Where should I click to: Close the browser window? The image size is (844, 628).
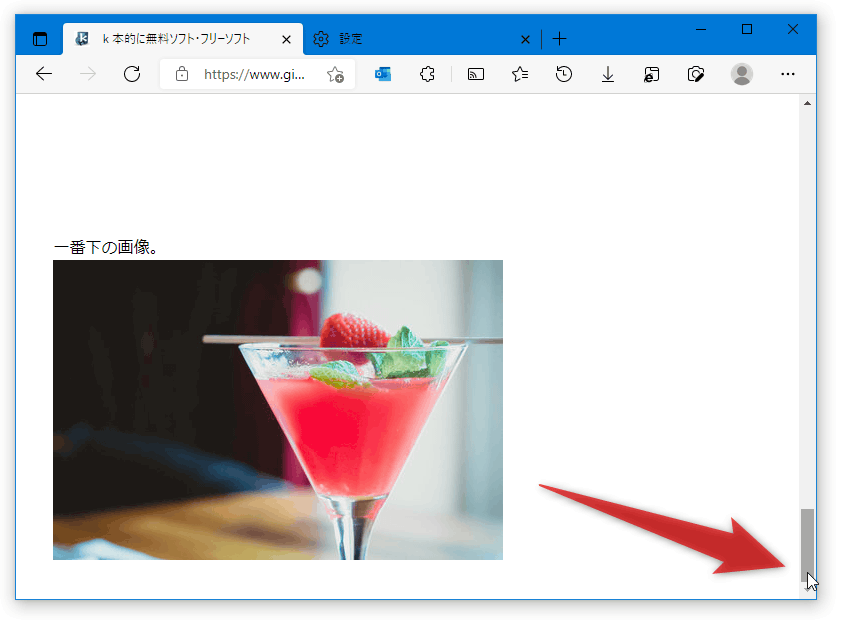pyautogui.click(x=792, y=29)
